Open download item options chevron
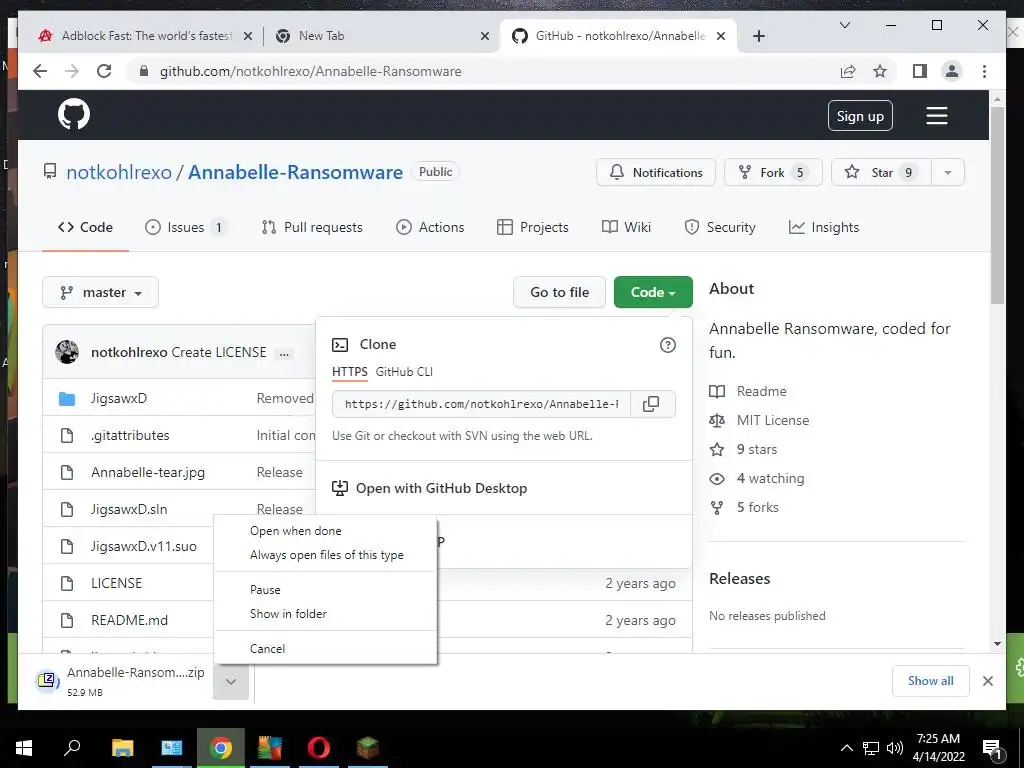The image size is (1024, 768). (x=231, y=682)
